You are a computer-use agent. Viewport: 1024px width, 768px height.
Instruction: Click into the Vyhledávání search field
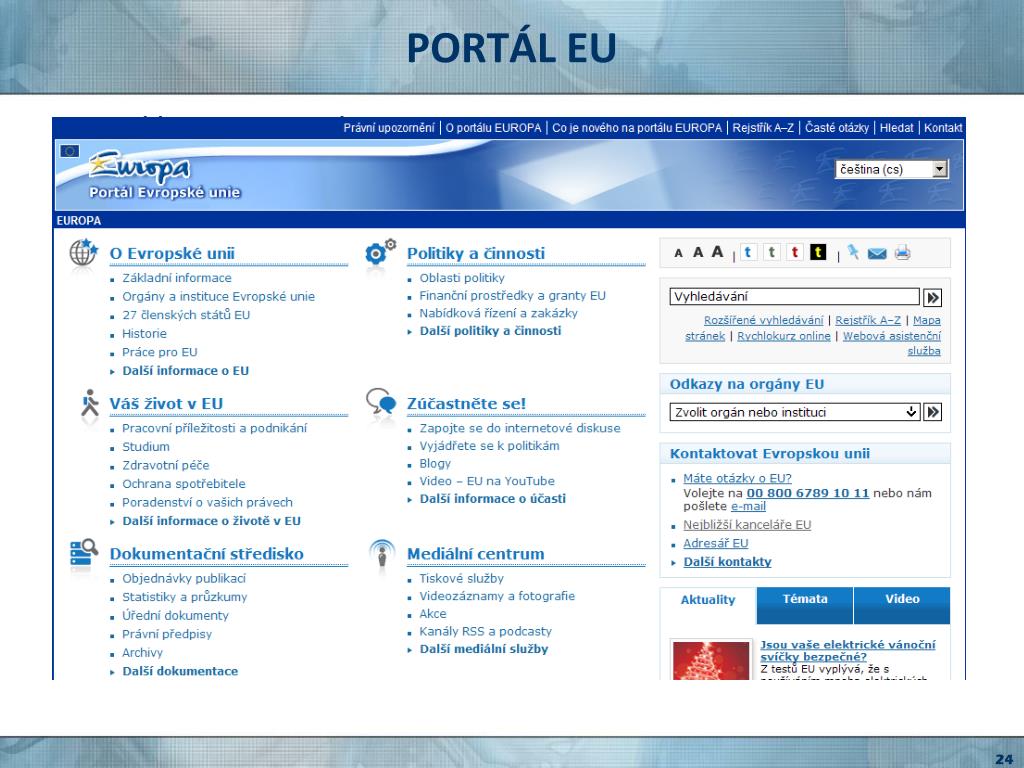coord(794,296)
